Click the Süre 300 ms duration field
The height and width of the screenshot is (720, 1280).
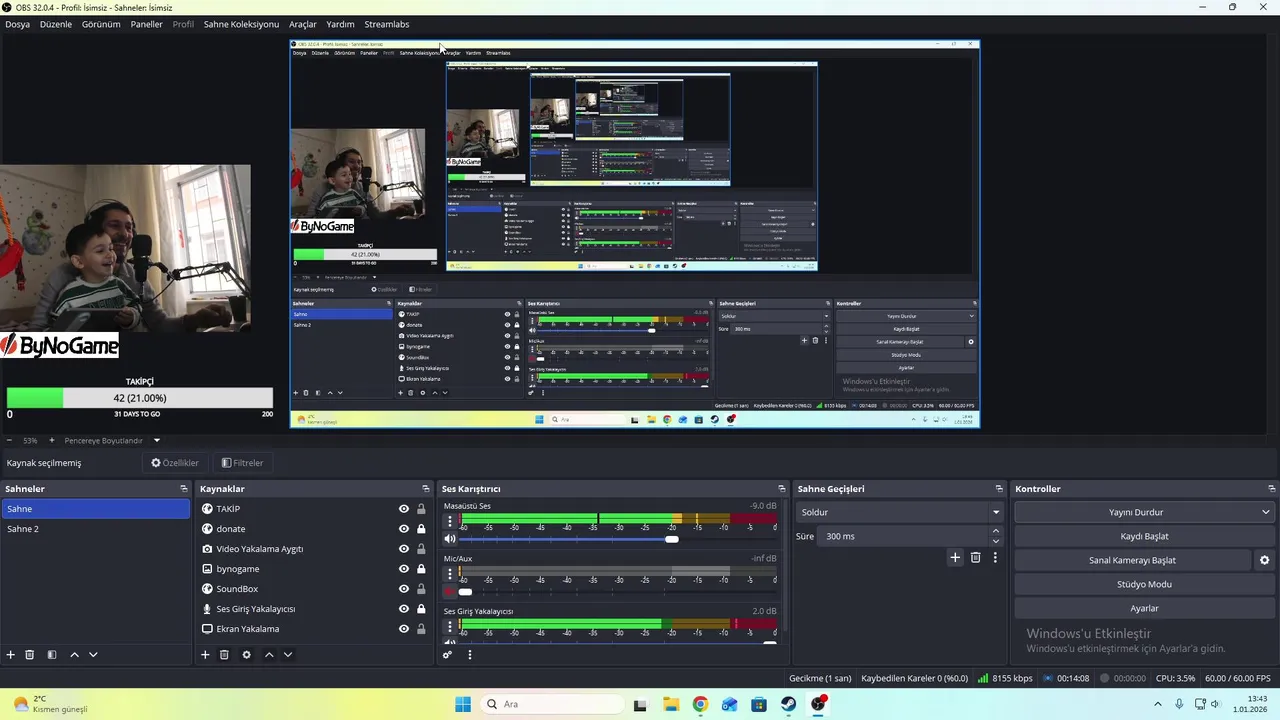[903, 536]
